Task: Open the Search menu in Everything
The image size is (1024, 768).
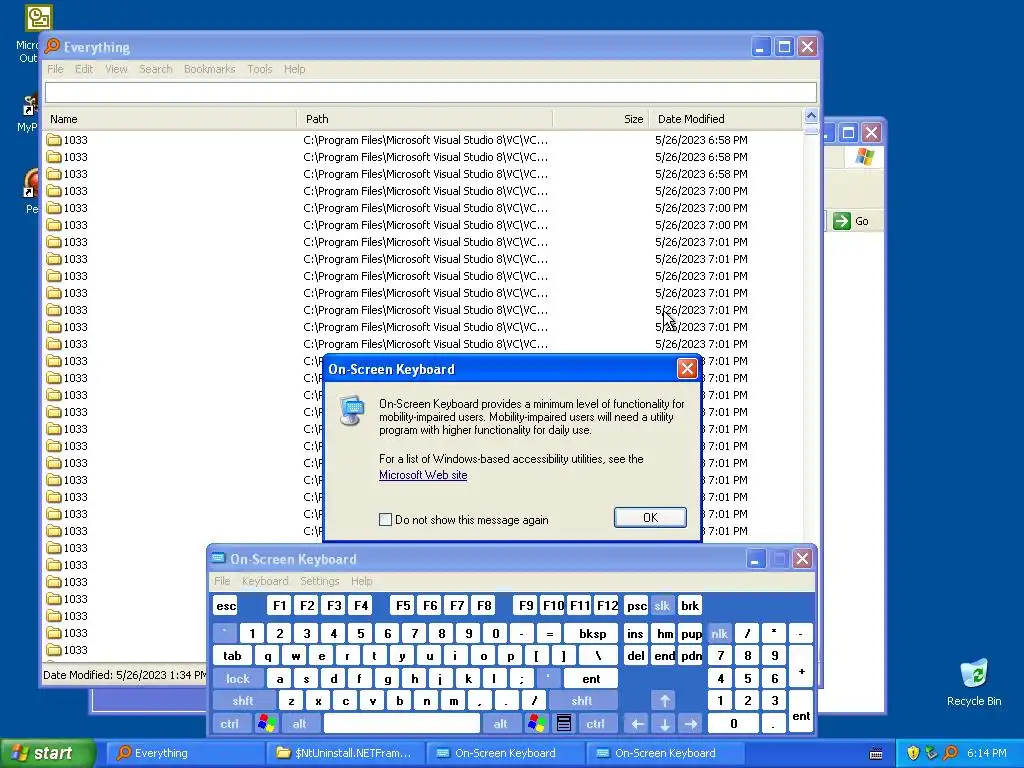Action: (155, 69)
